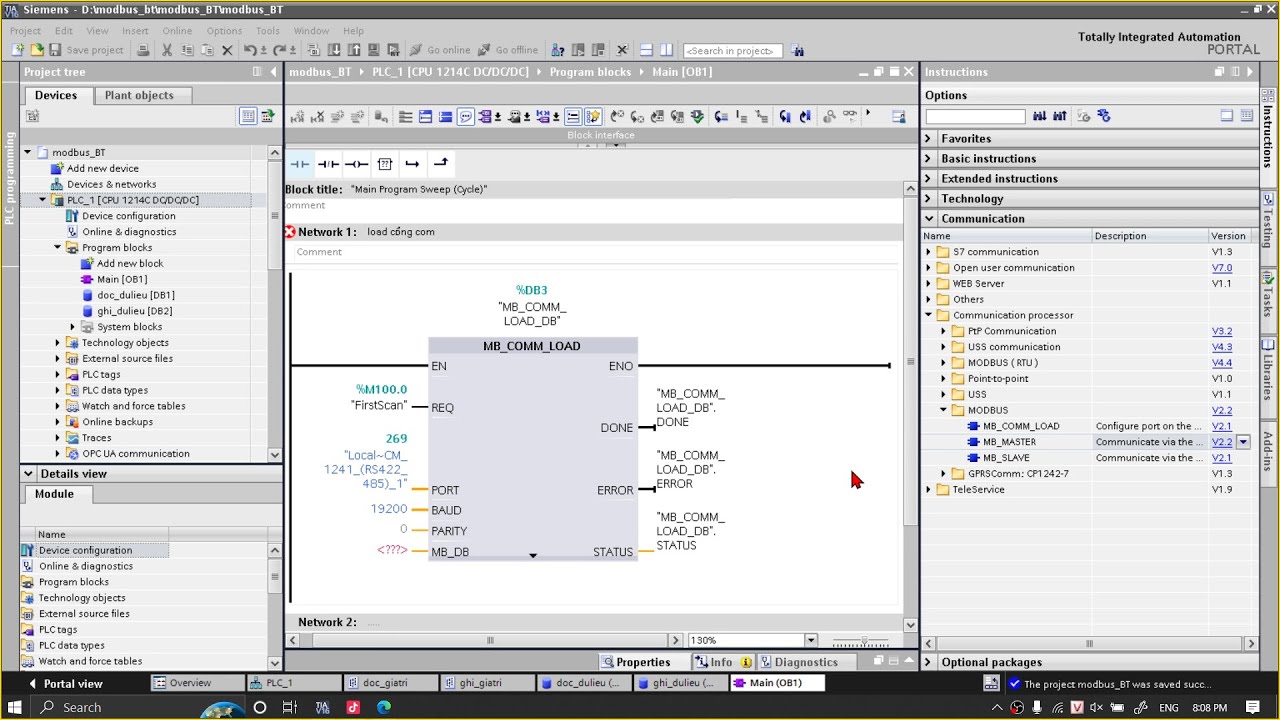The image size is (1280, 720).
Task: Open the Windows Start menu
Action: pos(15,707)
